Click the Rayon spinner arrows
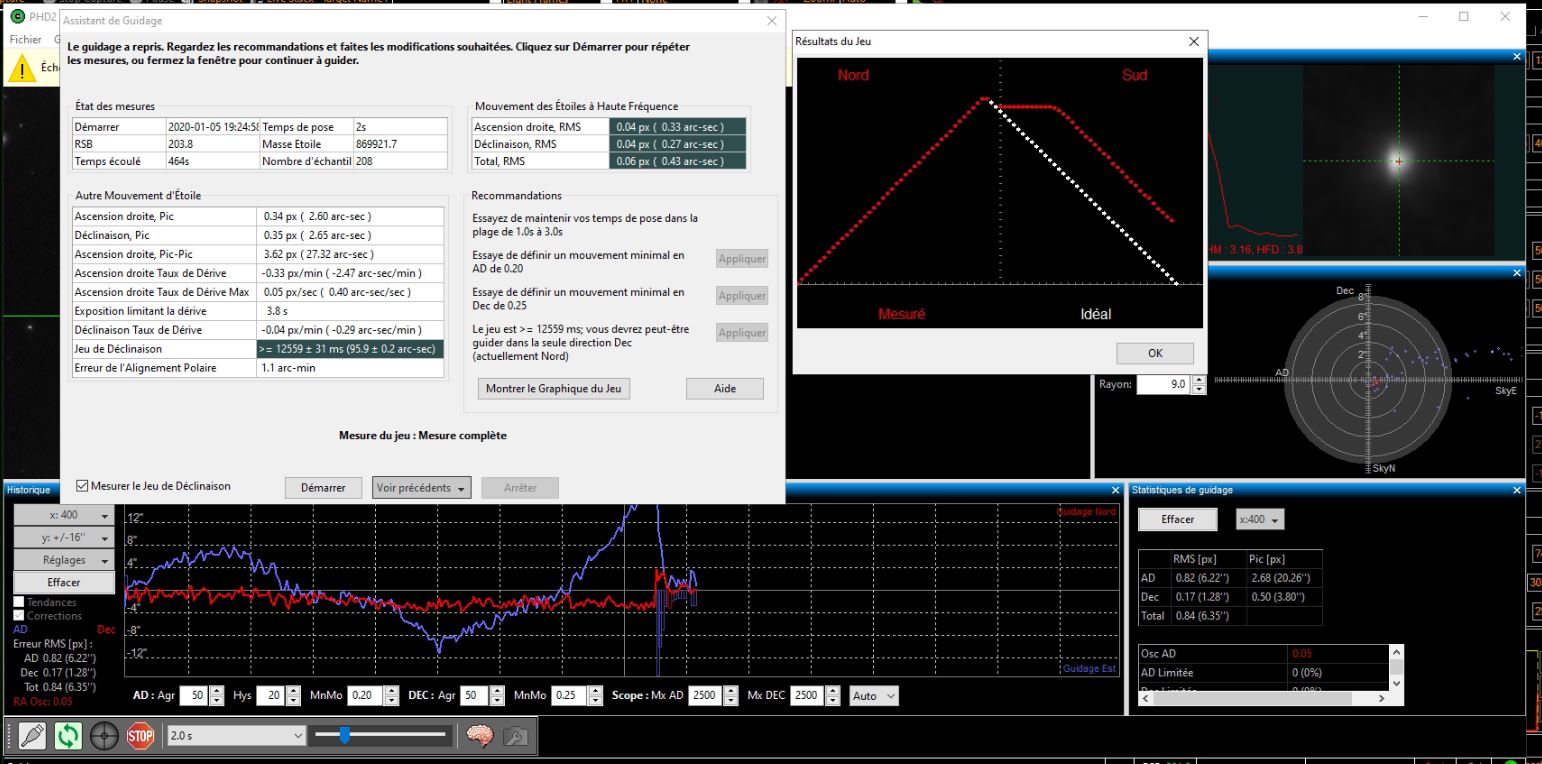Image resolution: width=1542 pixels, height=764 pixels. tap(1199, 384)
